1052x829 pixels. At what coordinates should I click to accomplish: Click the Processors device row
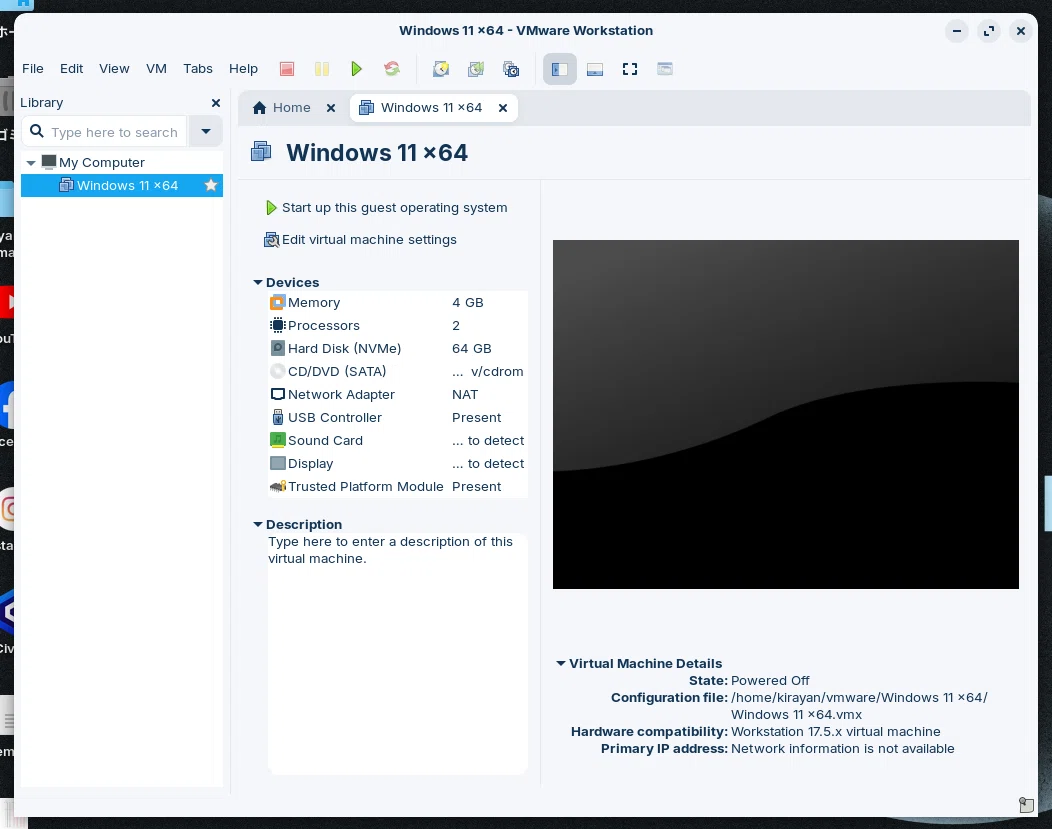tap(397, 325)
